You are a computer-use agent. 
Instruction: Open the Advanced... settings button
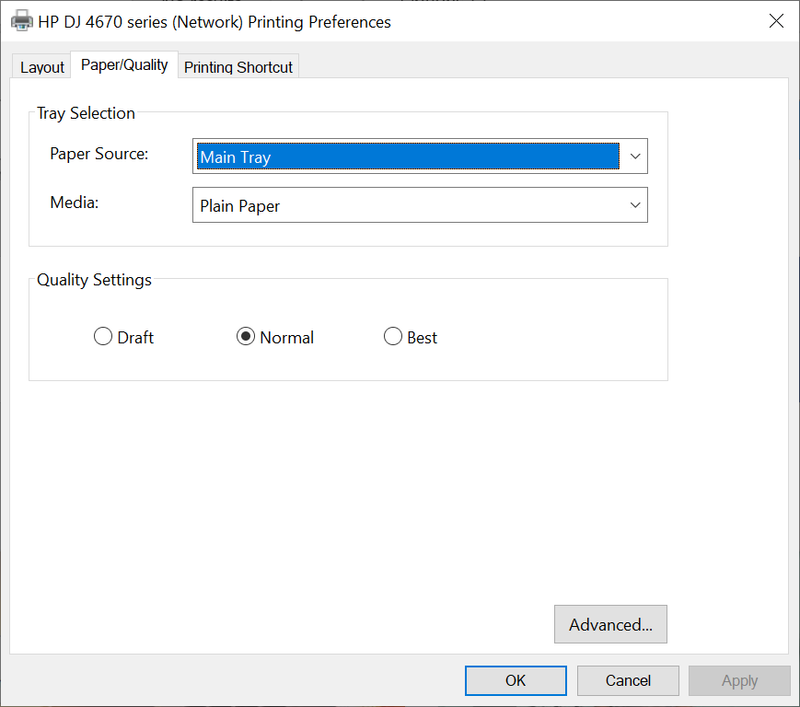(x=610, y=625)
